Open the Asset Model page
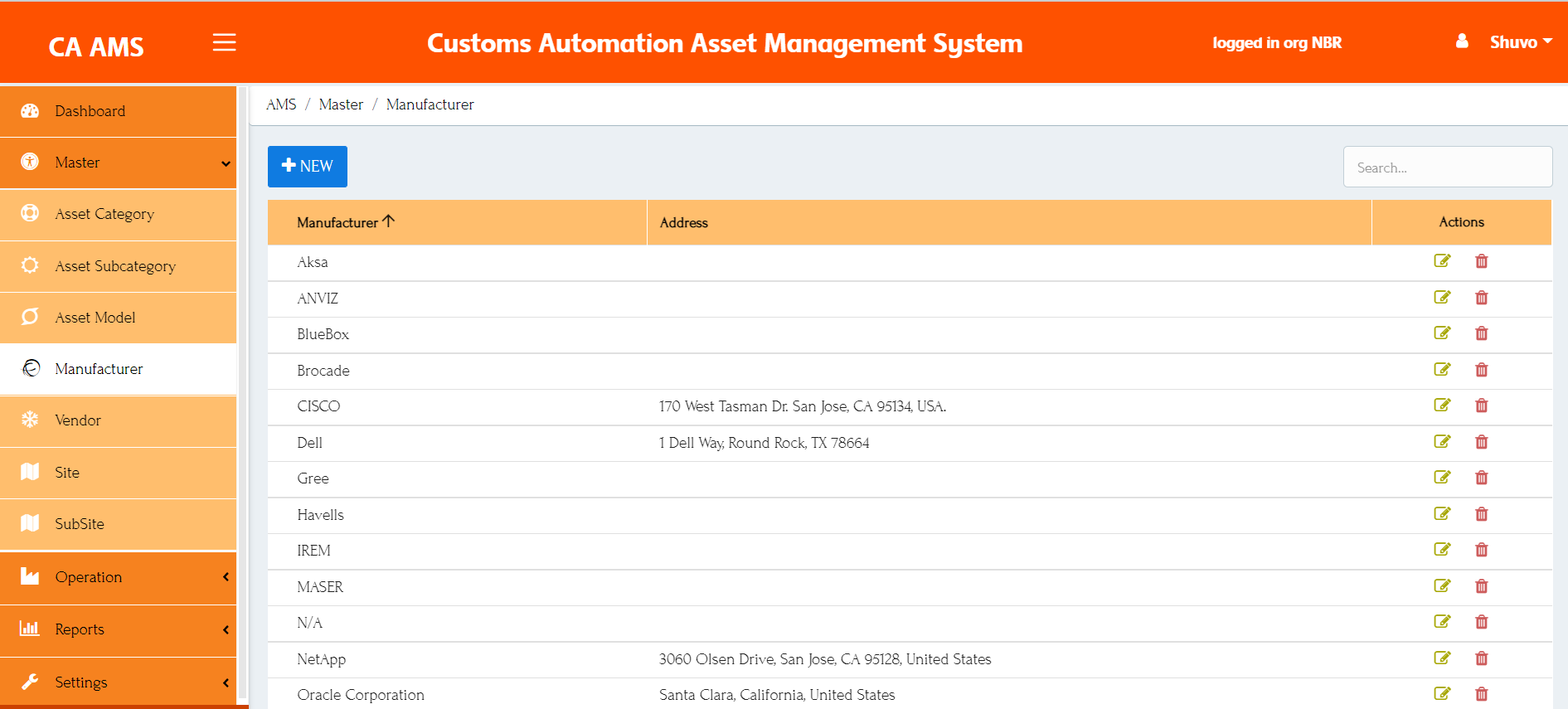This screenshot has height=709, width=1568. [x=119, y=318]
